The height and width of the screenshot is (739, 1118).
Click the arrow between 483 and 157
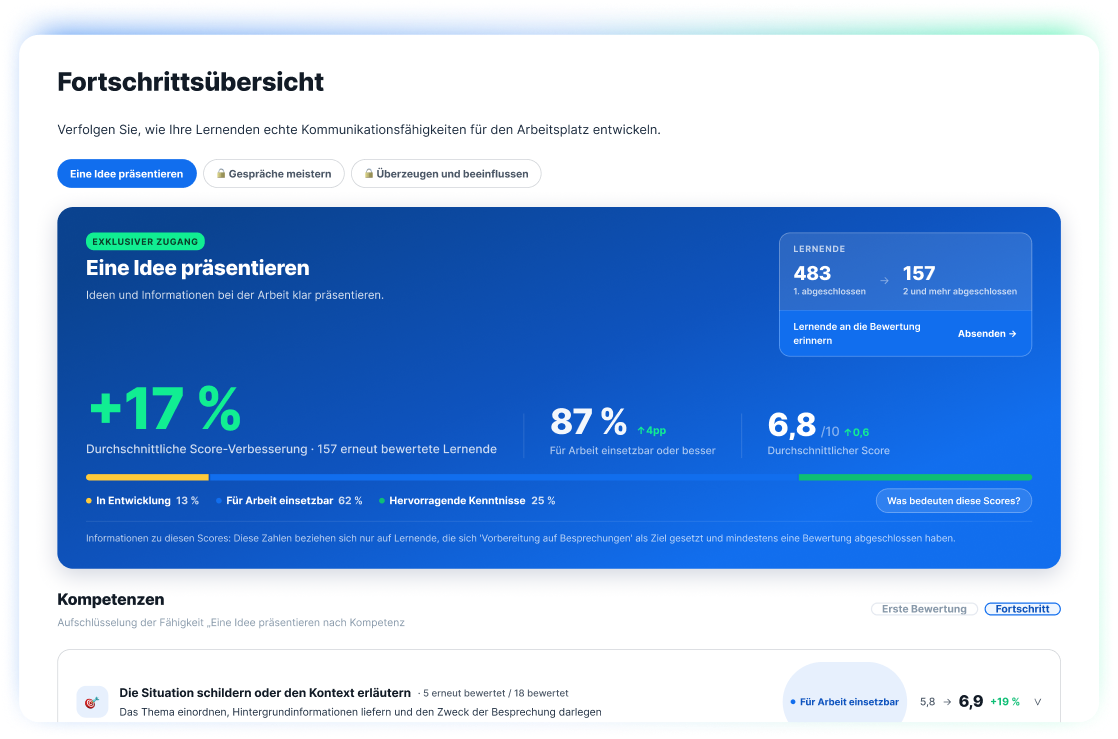[884, 280]
